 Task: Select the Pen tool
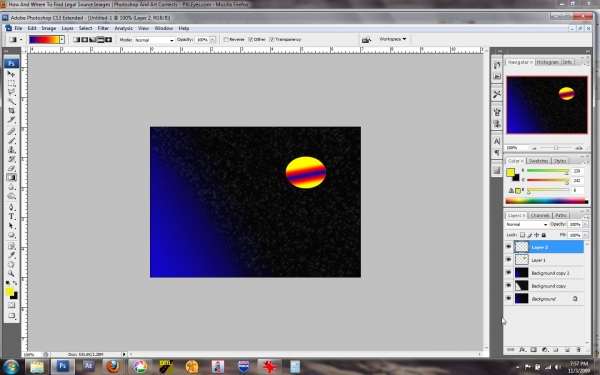11,207
